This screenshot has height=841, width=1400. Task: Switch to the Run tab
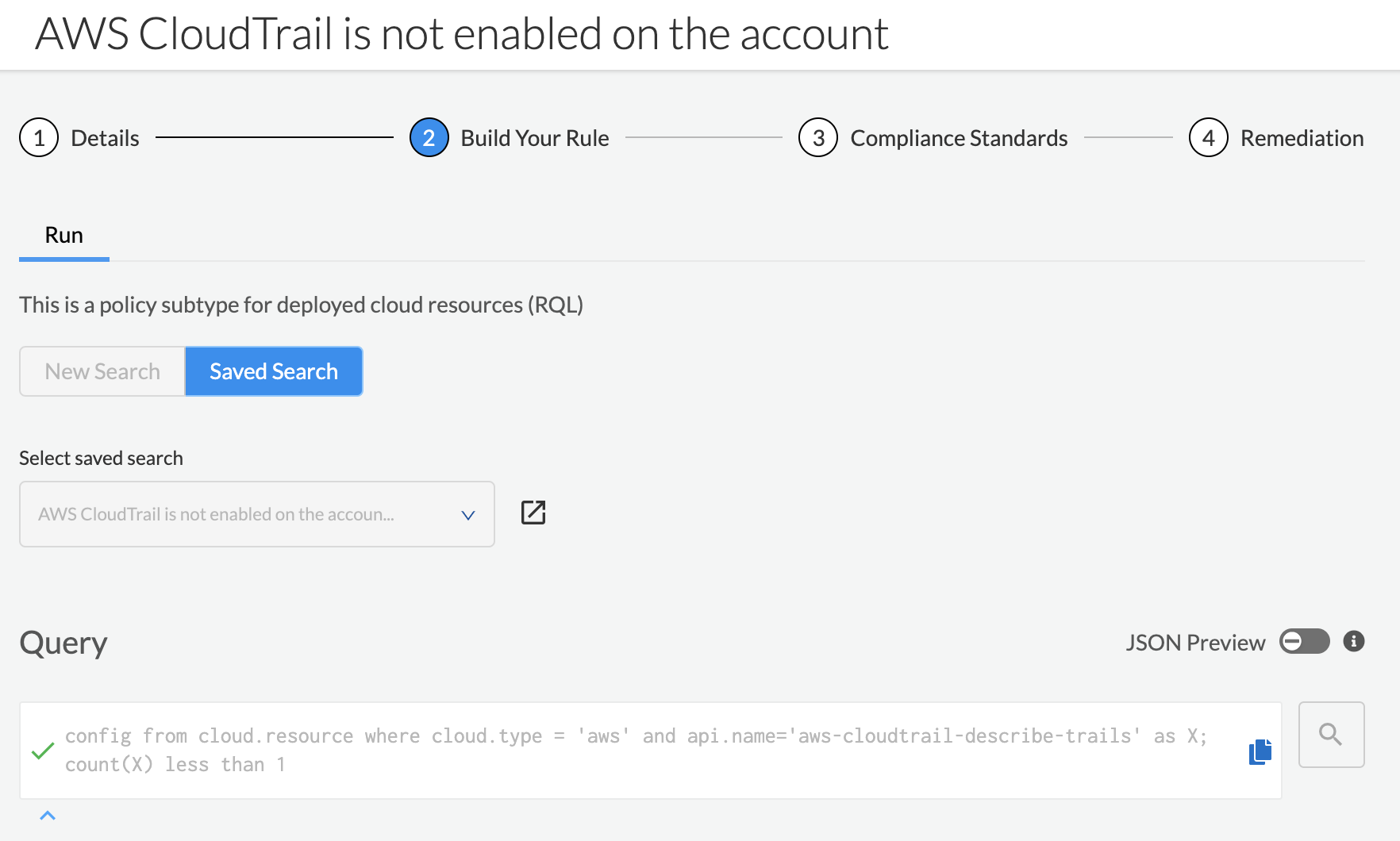(64, 236)
